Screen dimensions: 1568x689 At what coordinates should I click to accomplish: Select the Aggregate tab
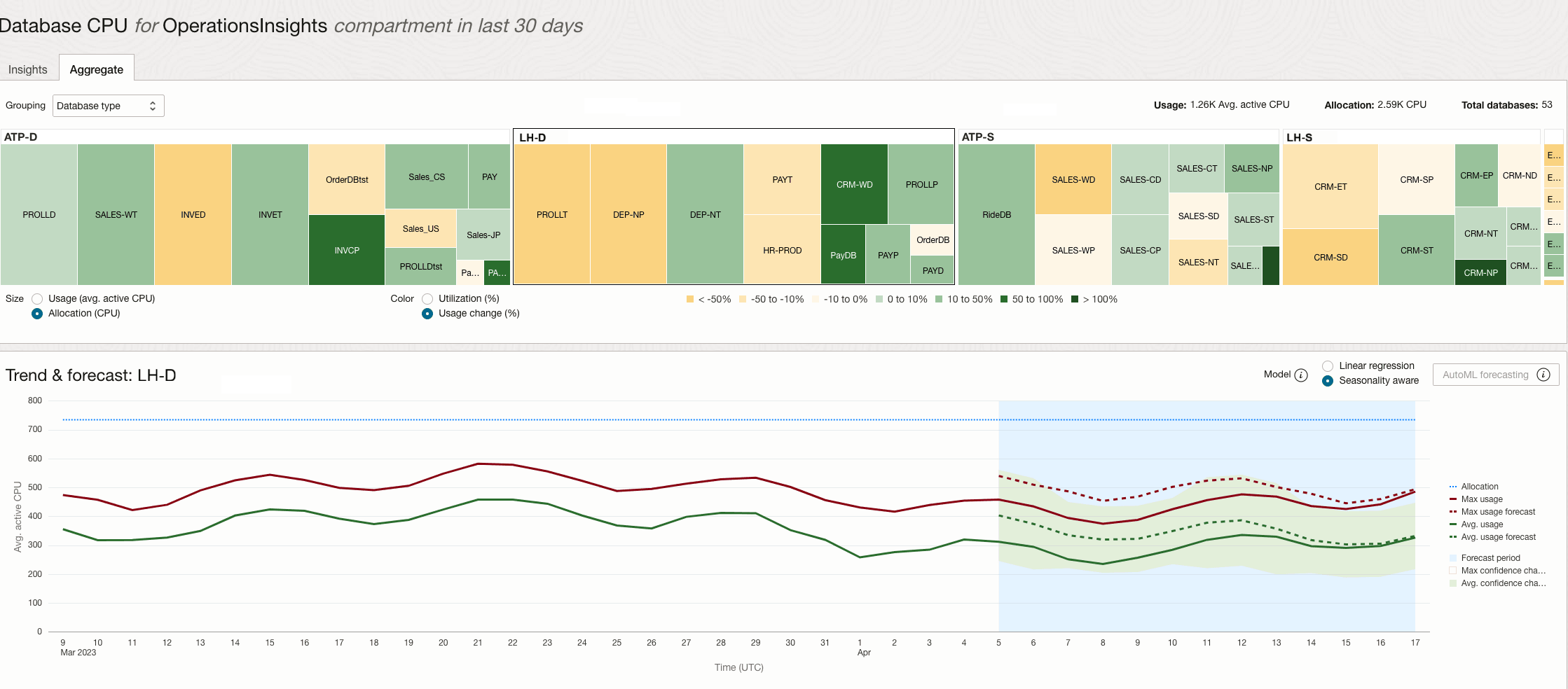coord(96,69)
